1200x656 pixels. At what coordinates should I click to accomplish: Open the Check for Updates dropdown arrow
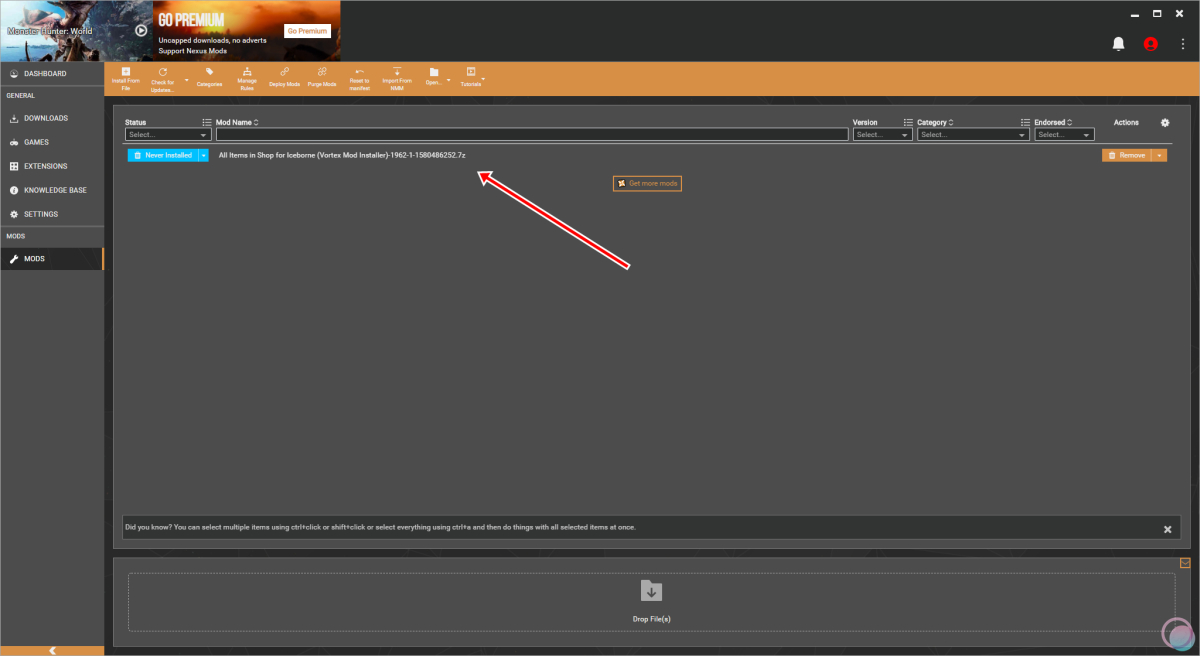[x=186, y=79]
